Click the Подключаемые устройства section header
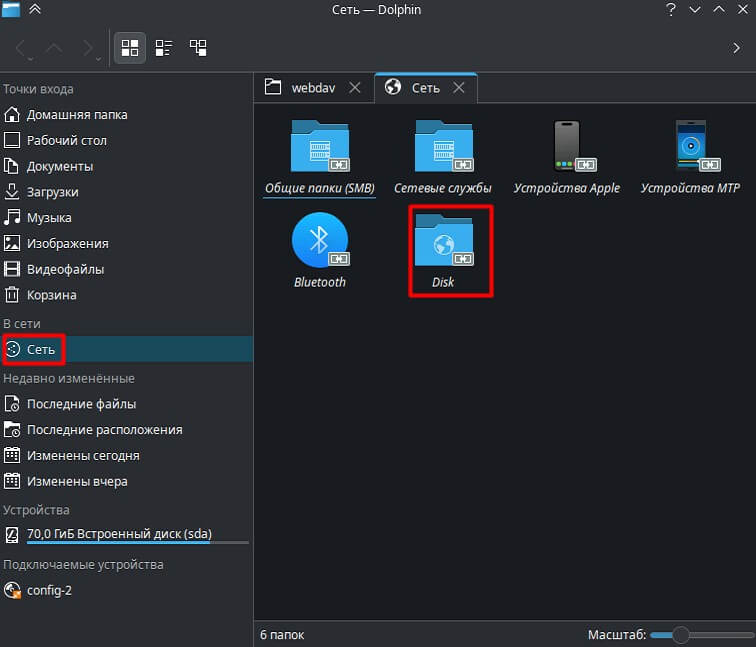Screen dimensions: 756x647 click(x=83, y=565)
